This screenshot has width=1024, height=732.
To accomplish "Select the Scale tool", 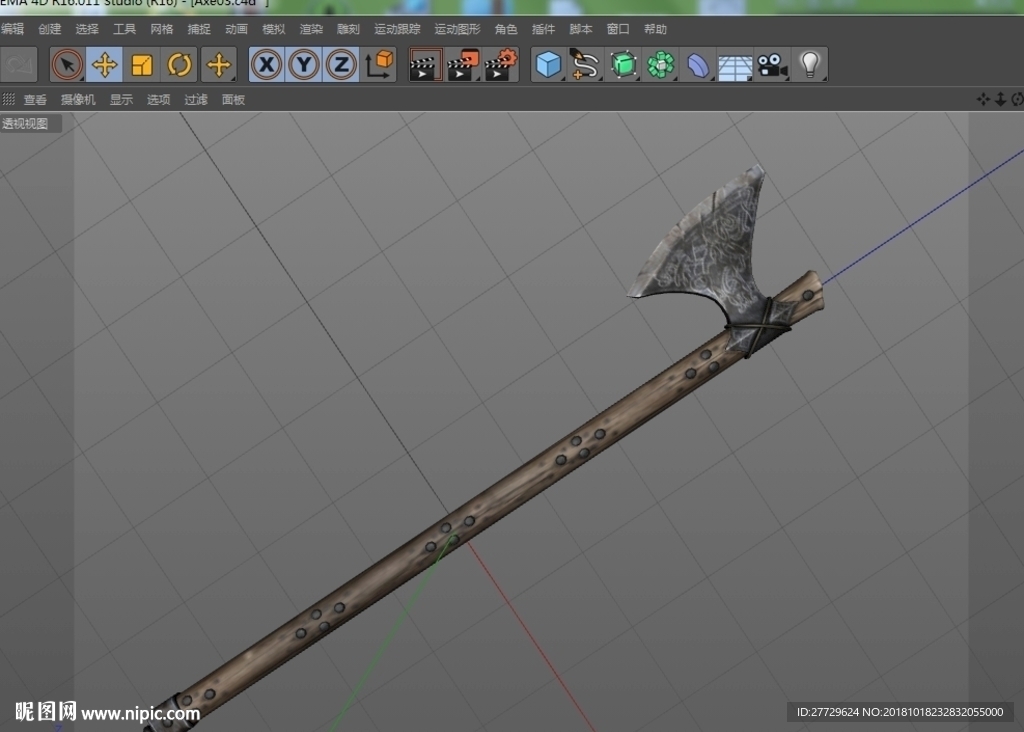I will pyautogui.click(x=142, y=65).
